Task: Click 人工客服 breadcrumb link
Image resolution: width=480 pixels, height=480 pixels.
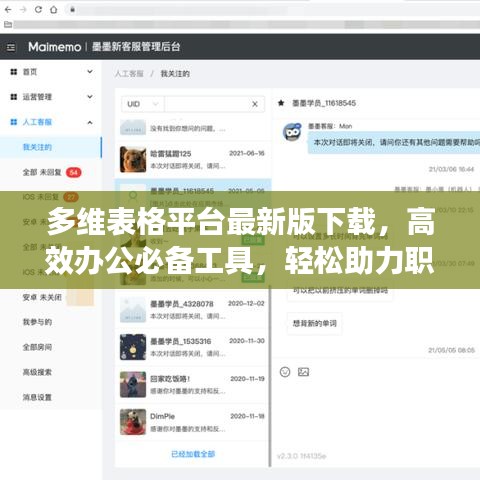Action: (x=129, y=74)
